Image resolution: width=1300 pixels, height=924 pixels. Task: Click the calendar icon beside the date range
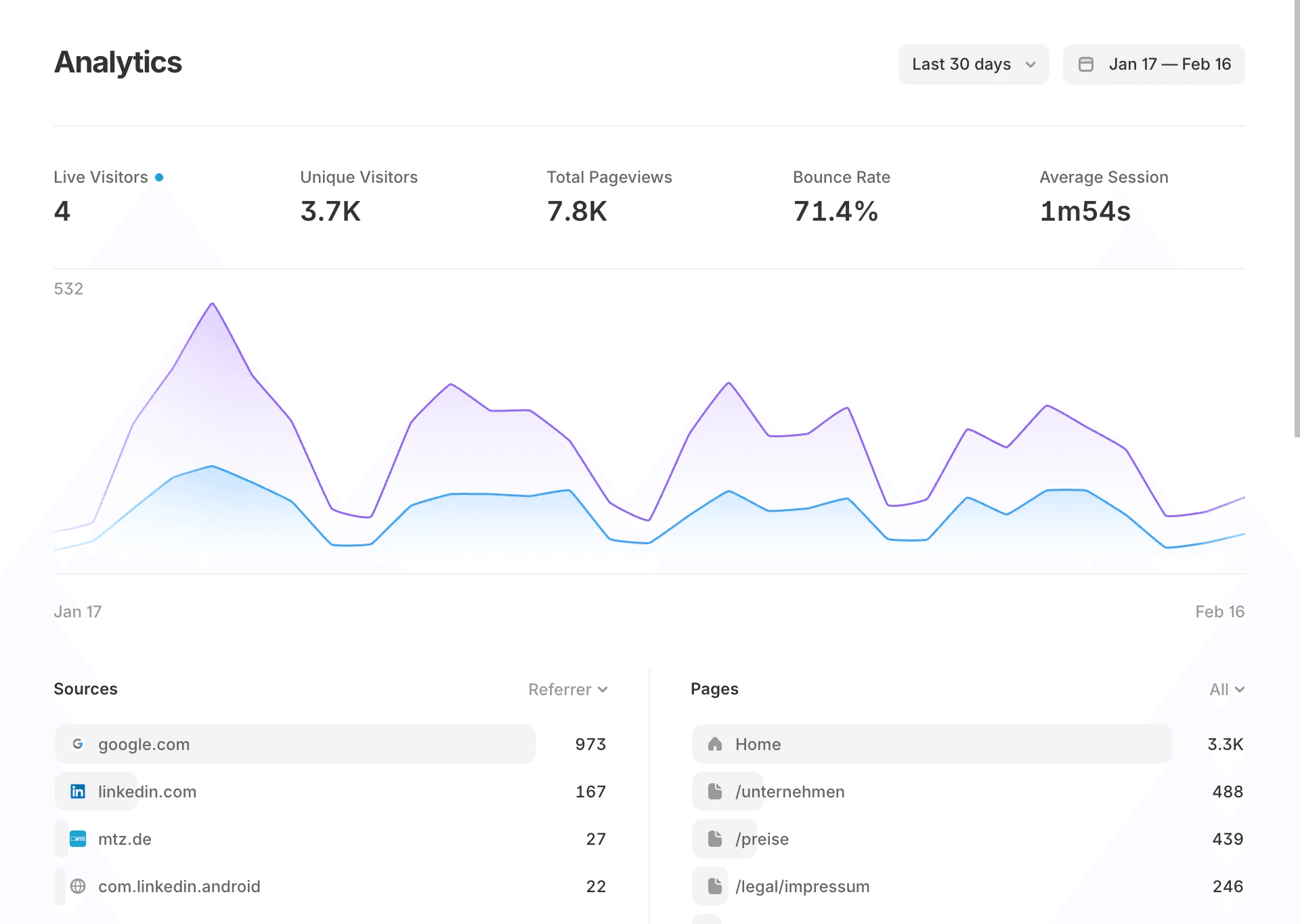click(1085, 64)
